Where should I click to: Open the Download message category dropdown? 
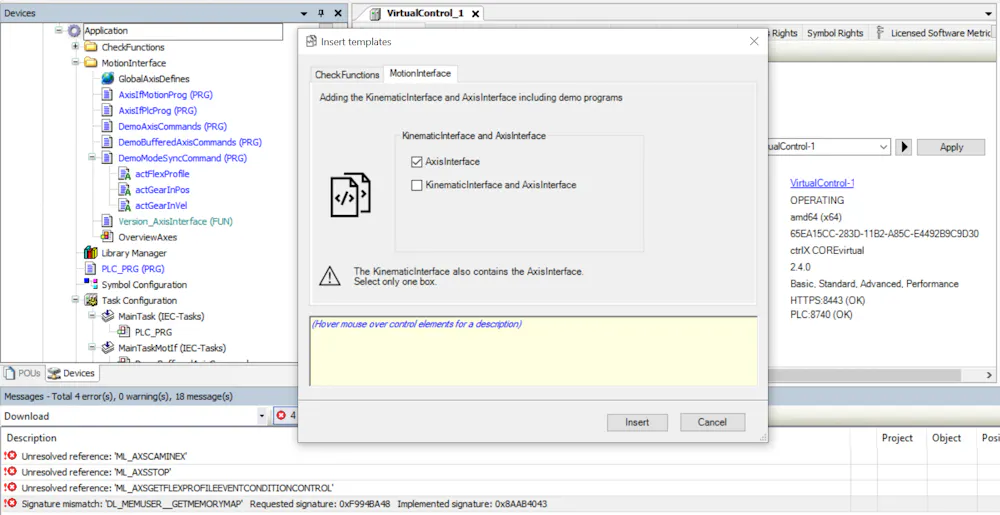(x=261, y=416)
